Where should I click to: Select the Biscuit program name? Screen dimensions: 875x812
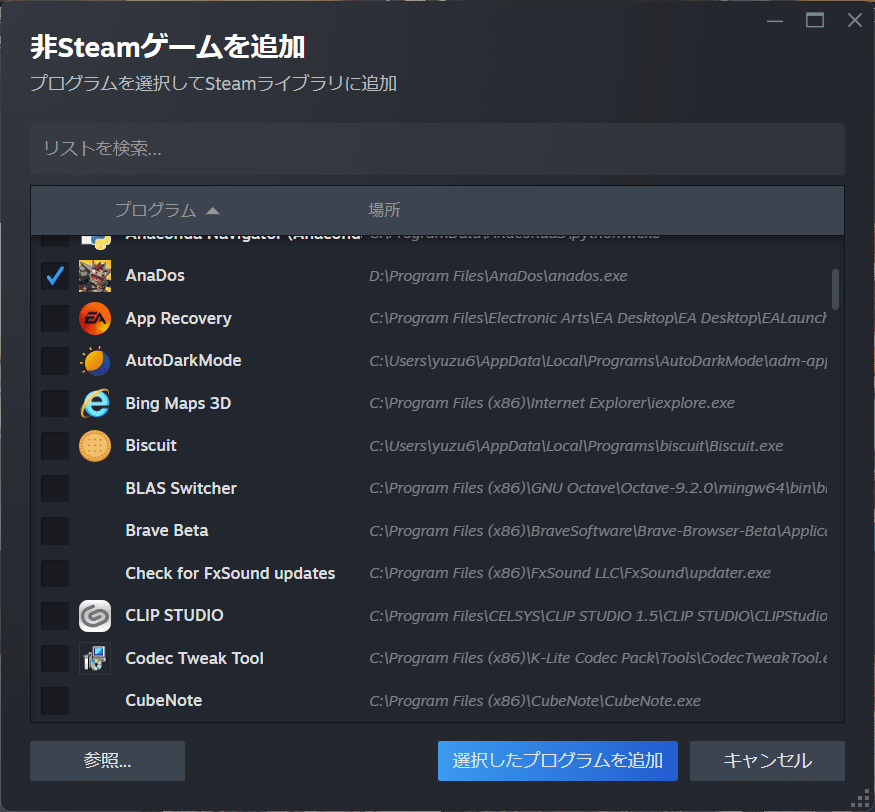pyautogui.click(x=151, y=445)
